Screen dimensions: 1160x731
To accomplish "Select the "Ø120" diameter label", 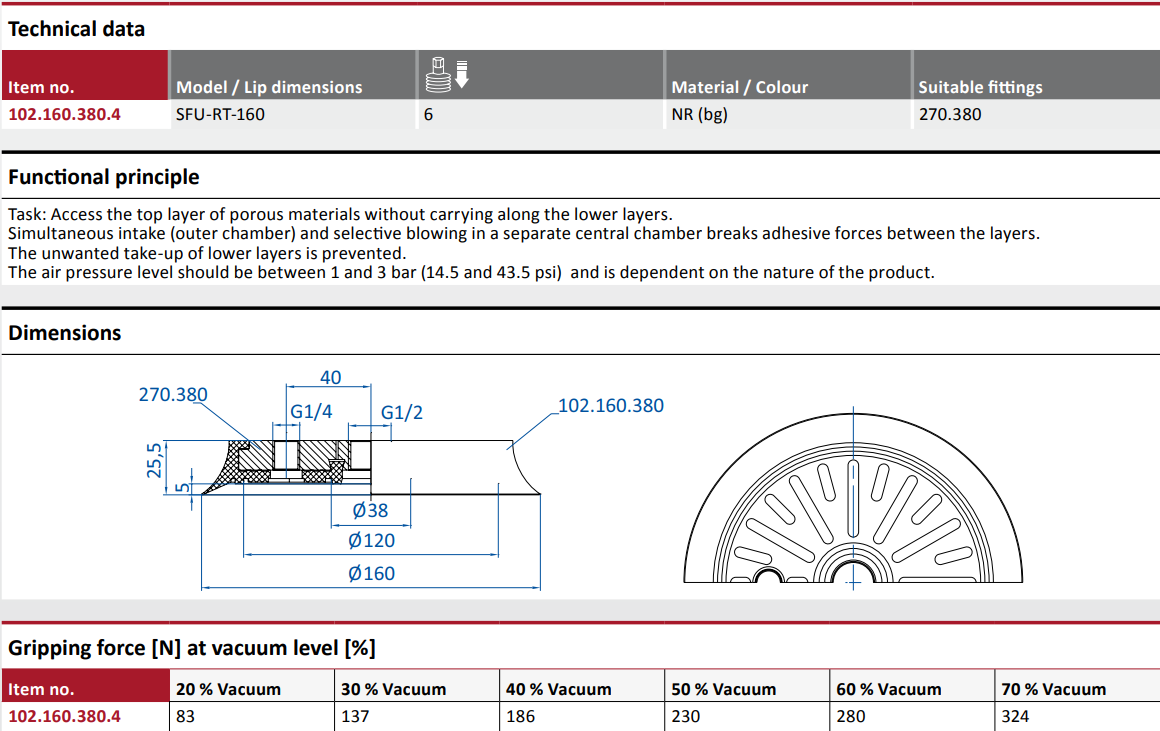I will coord(371,541).
